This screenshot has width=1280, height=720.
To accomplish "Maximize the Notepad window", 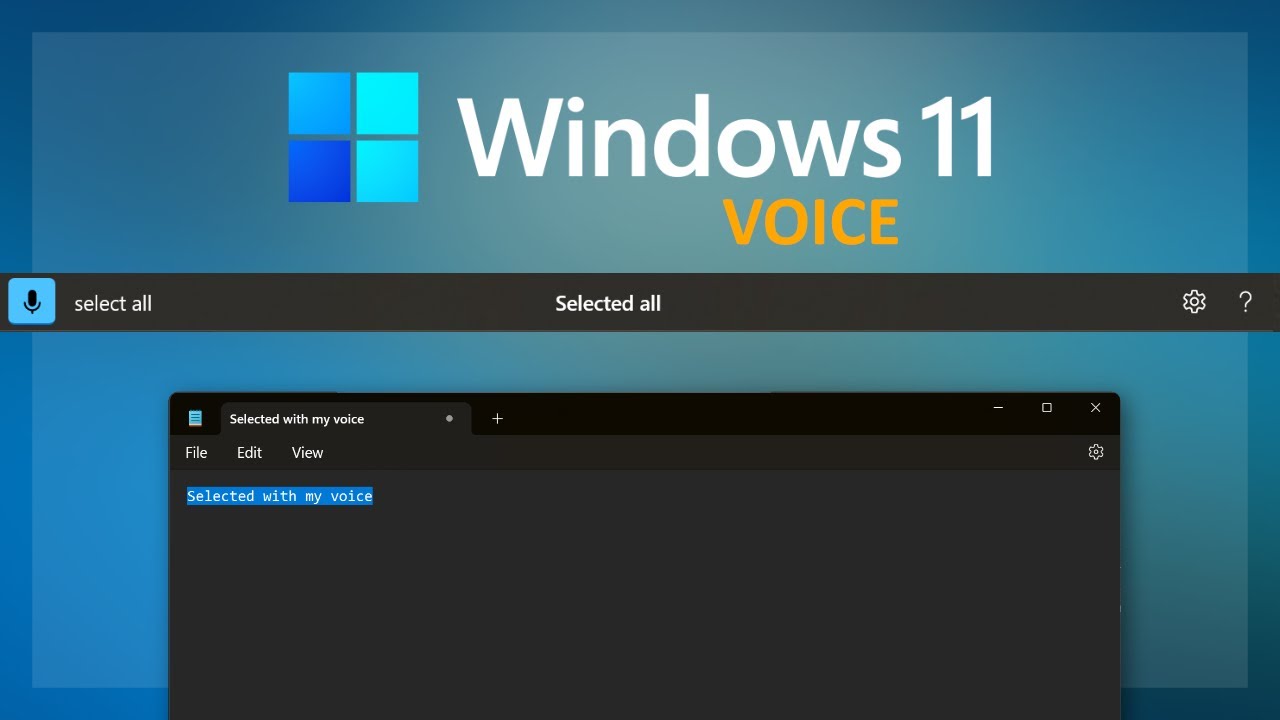I will coord(1047,408).
